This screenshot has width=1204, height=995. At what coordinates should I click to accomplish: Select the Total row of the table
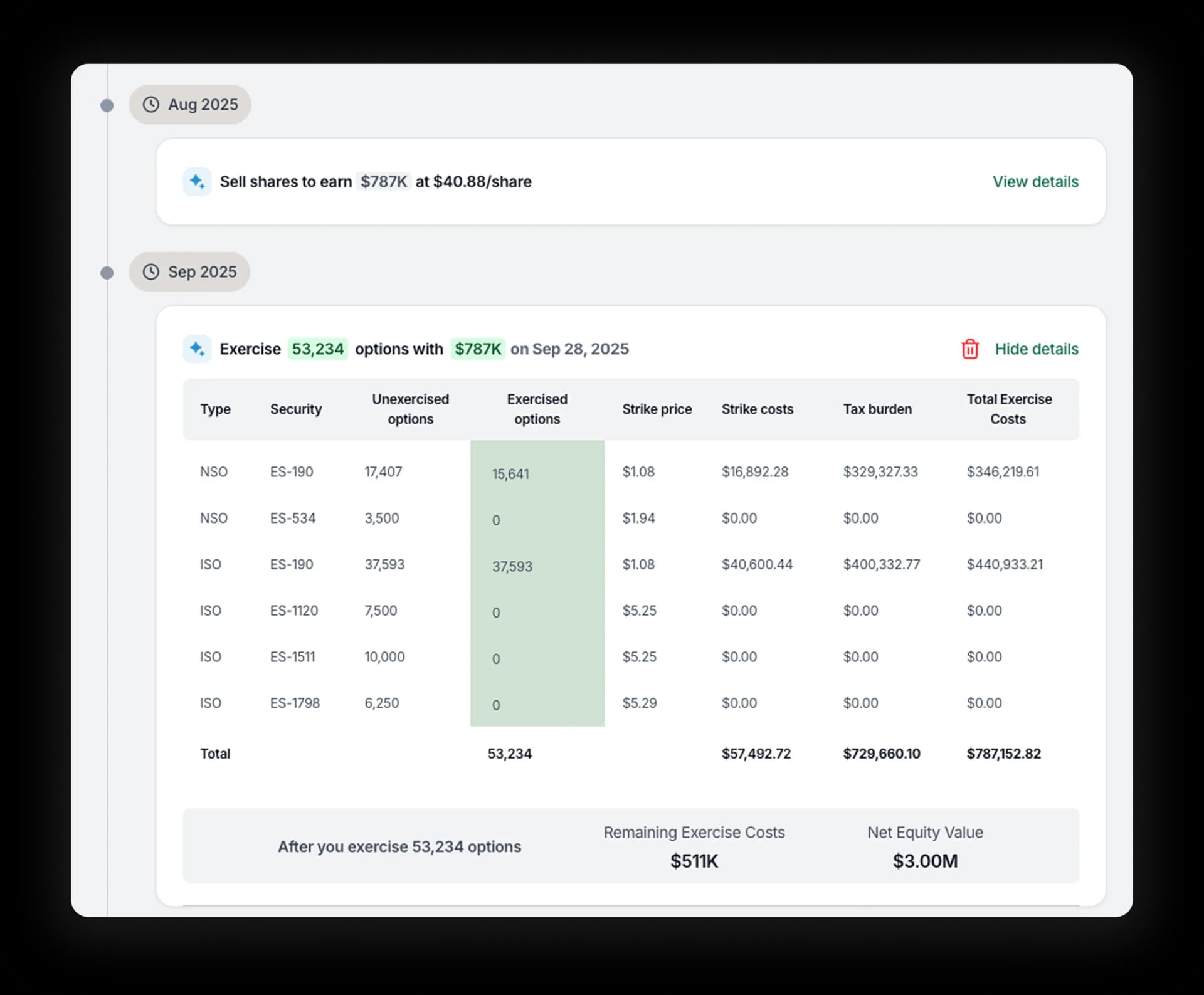(x=215, y=754)
